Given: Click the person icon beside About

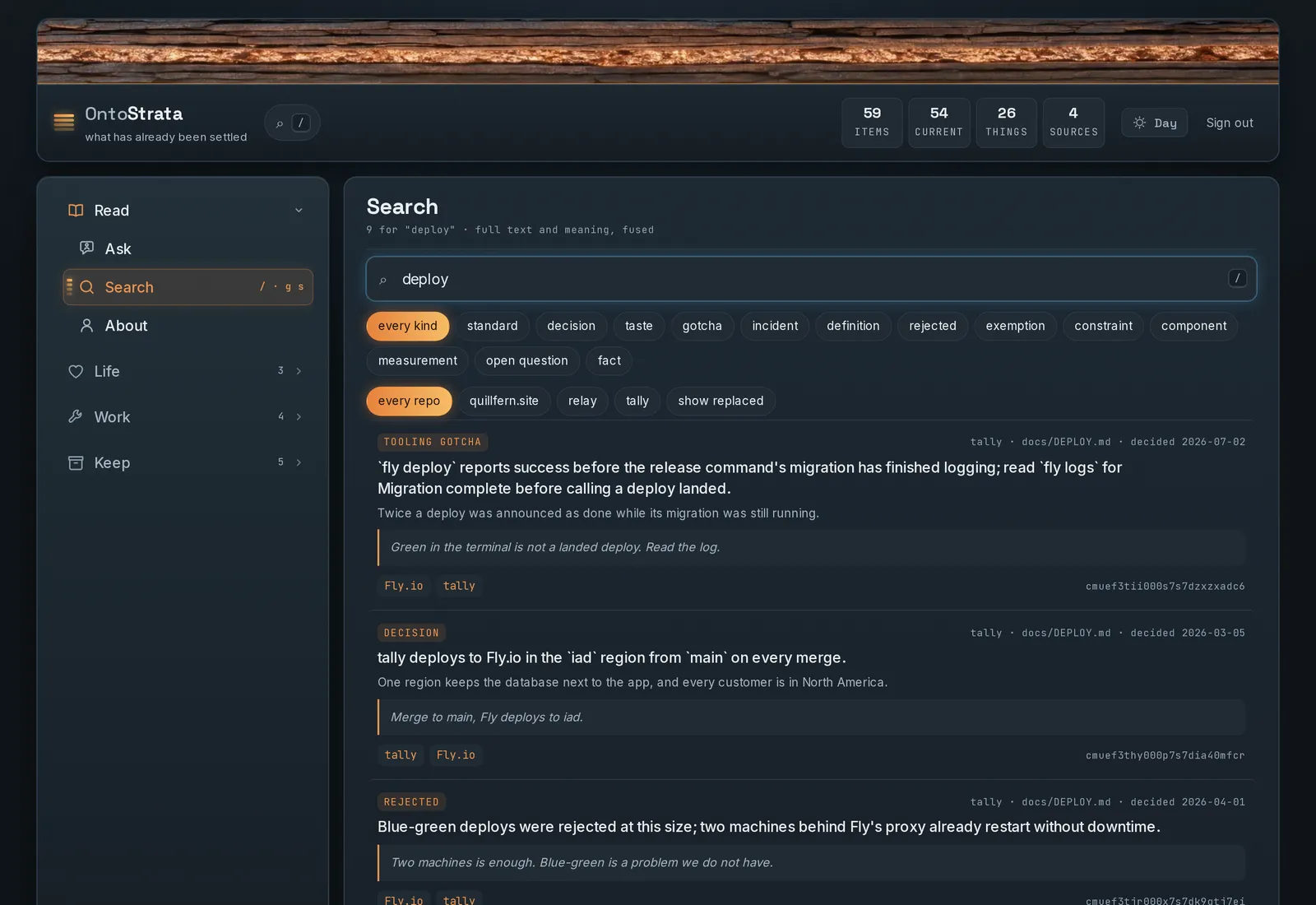Looking at the screenshot, I should [86, 326].
